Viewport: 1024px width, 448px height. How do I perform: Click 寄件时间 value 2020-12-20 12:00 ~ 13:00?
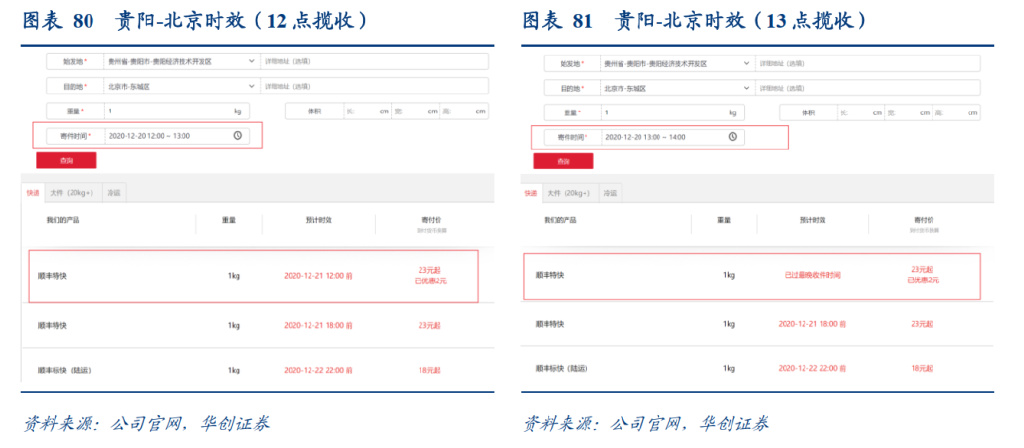coord(149,136)
